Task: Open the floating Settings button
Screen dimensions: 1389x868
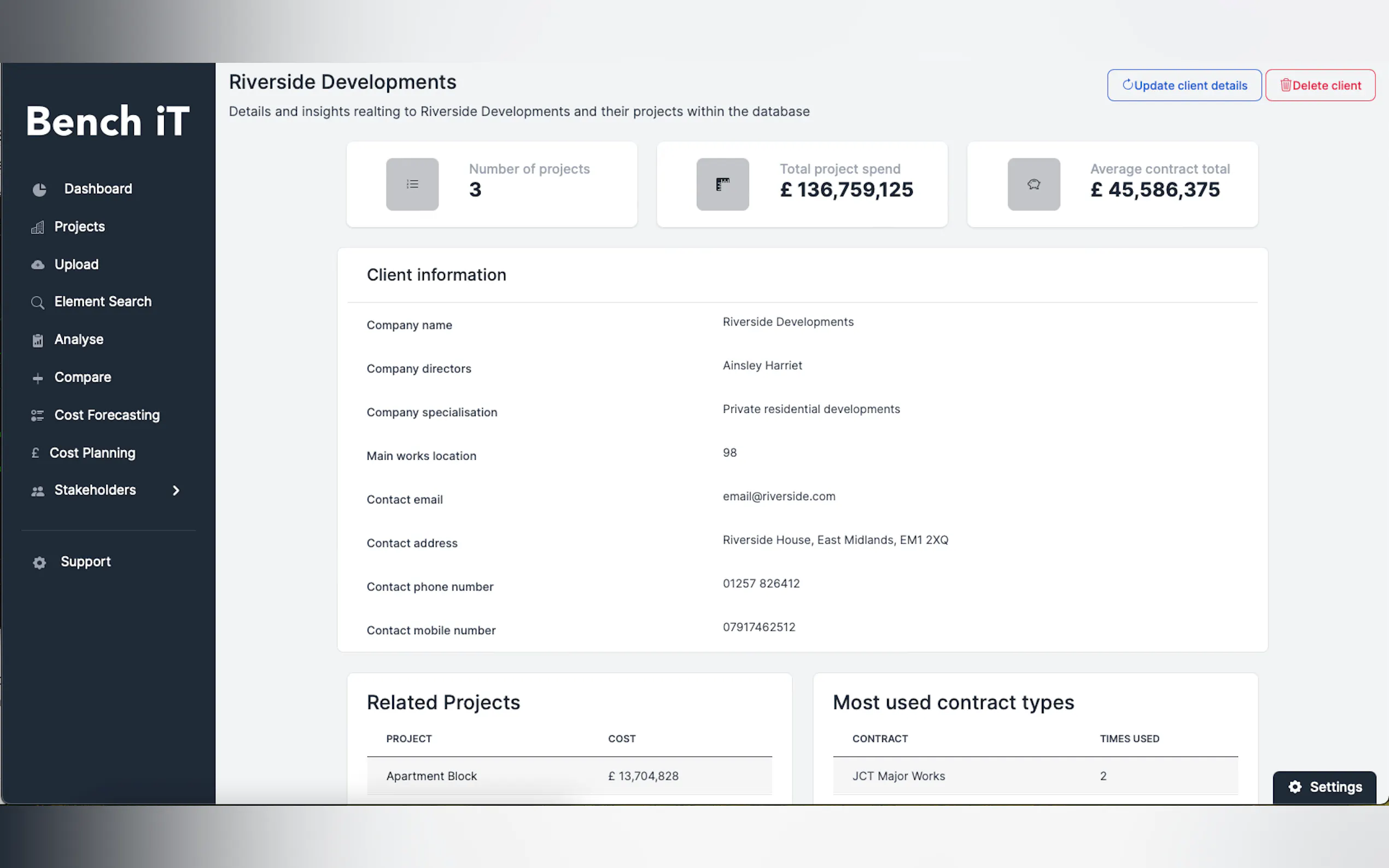Action: (1323, 787)
